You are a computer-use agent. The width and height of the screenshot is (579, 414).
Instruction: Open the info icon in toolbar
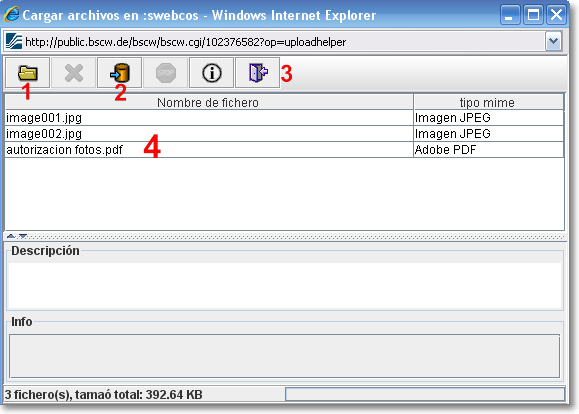coord(212,73)
